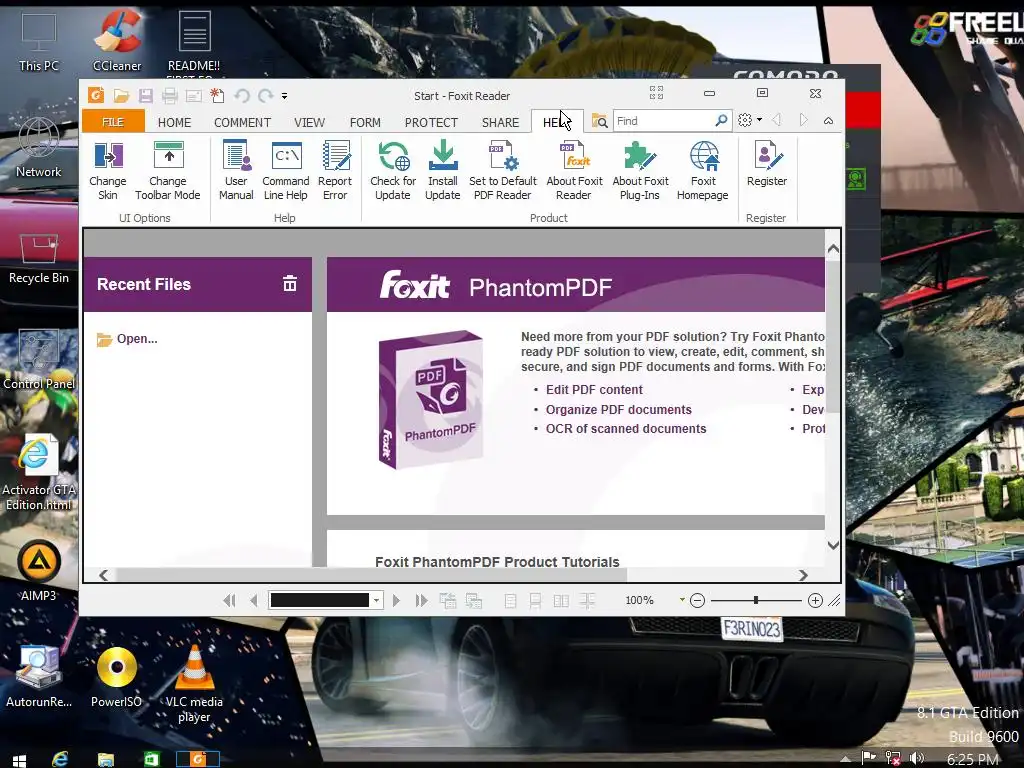The image size is (1024, 768).
Task: Click the zoom out minus button
Action: [697, 600]
